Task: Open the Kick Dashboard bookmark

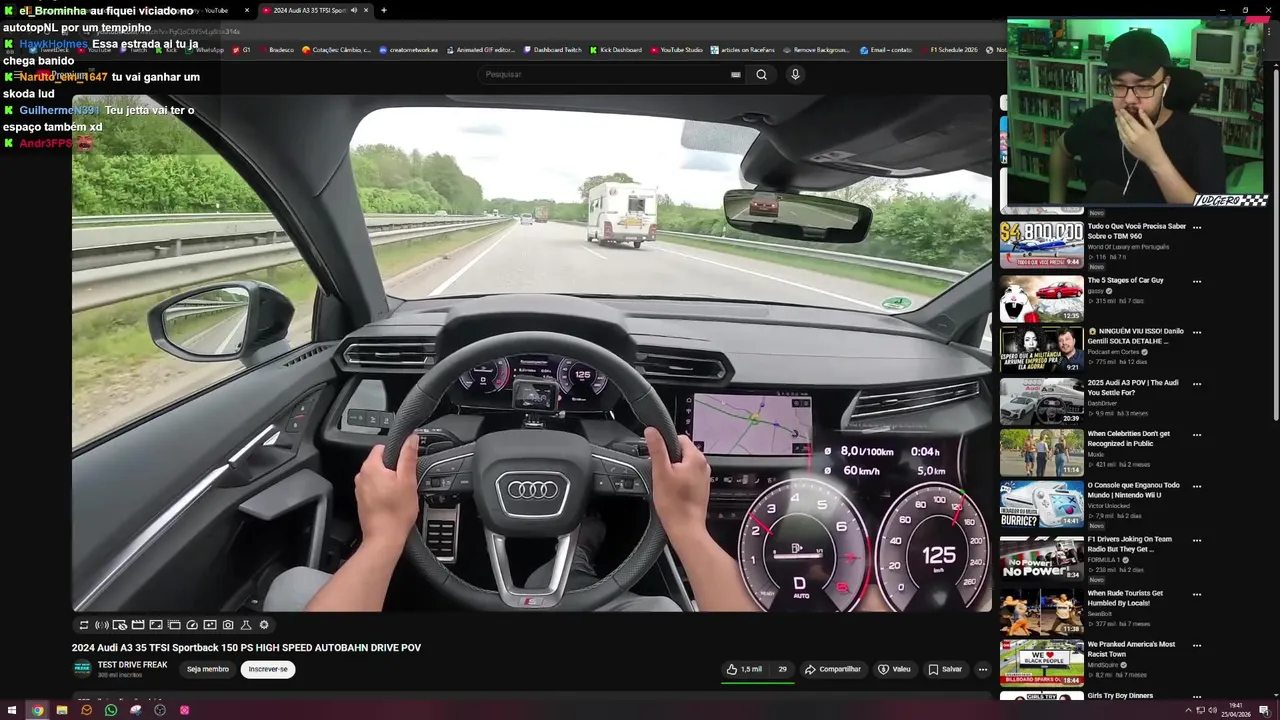Action: (616, 49)
